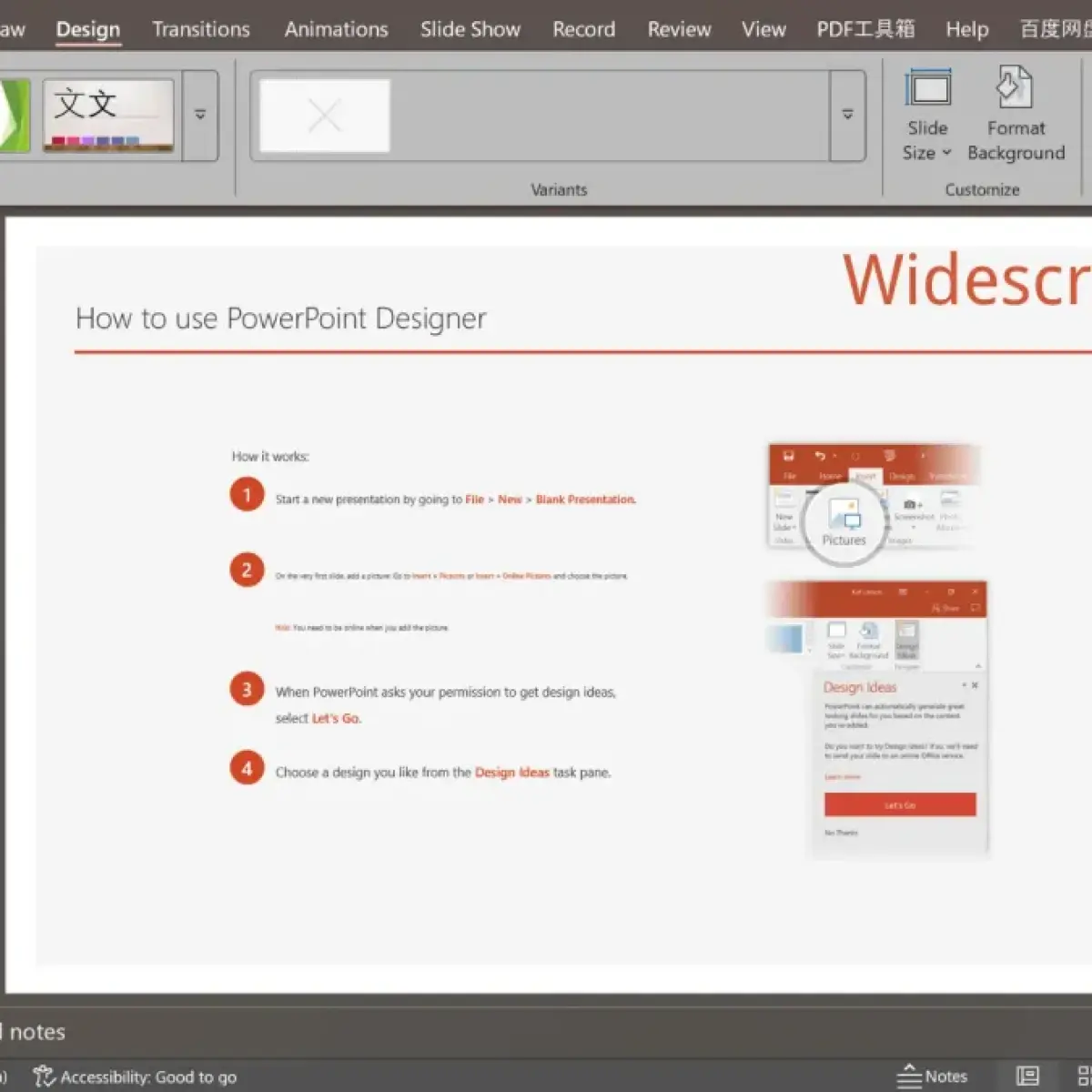Switch to the Transitions tab

201,29
